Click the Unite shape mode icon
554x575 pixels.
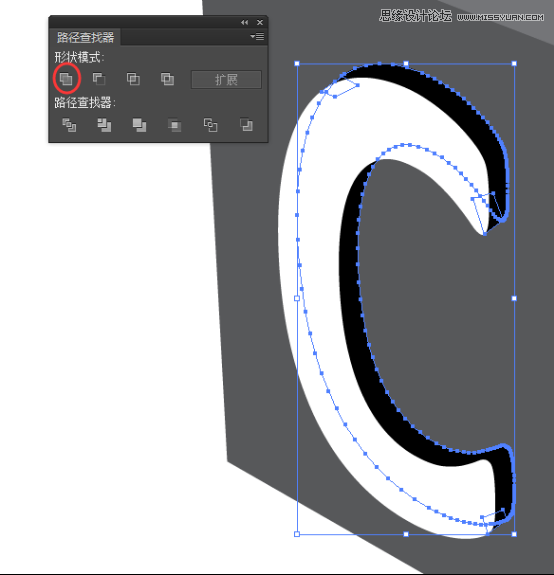(66, 78)
